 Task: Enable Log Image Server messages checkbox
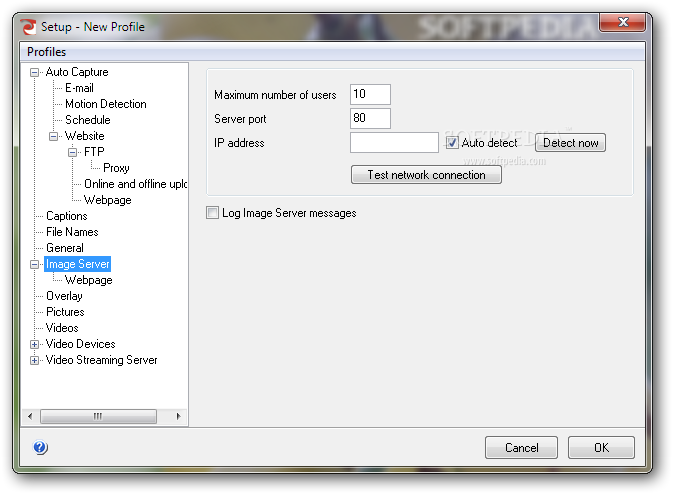[x=212, y=213]
